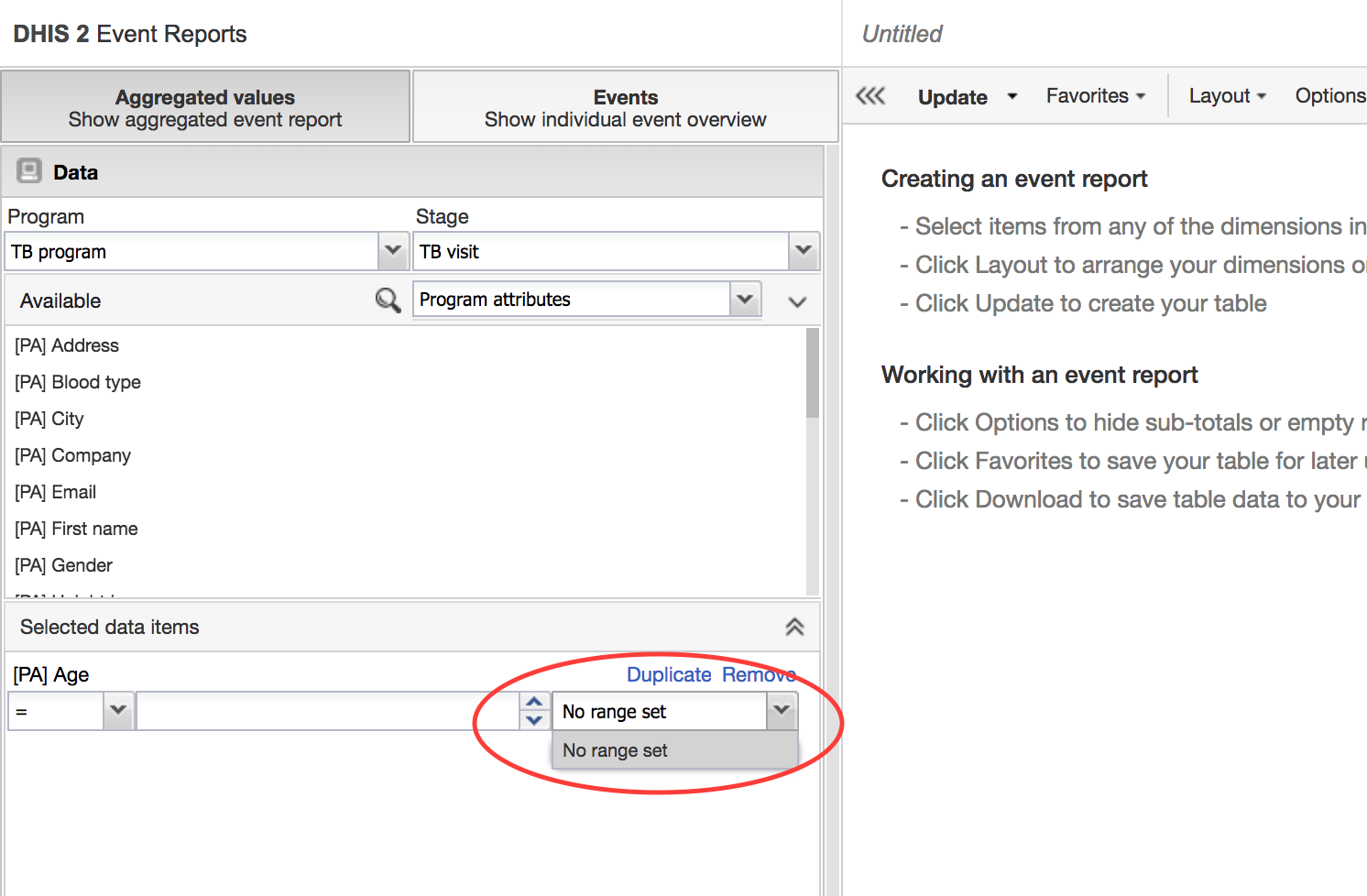This screenshot has height=896, width=1367.
Task: Open the Program attributes type dropdown
Action: (x=745, y=300)
